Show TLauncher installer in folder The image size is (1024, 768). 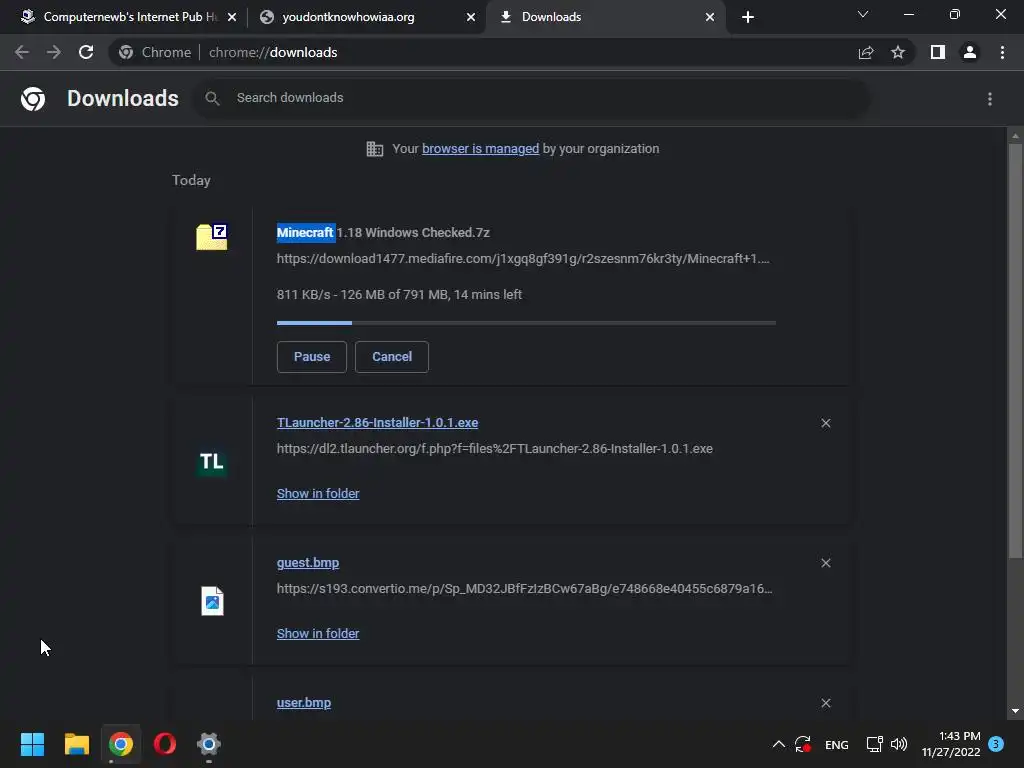pos(318,494)
